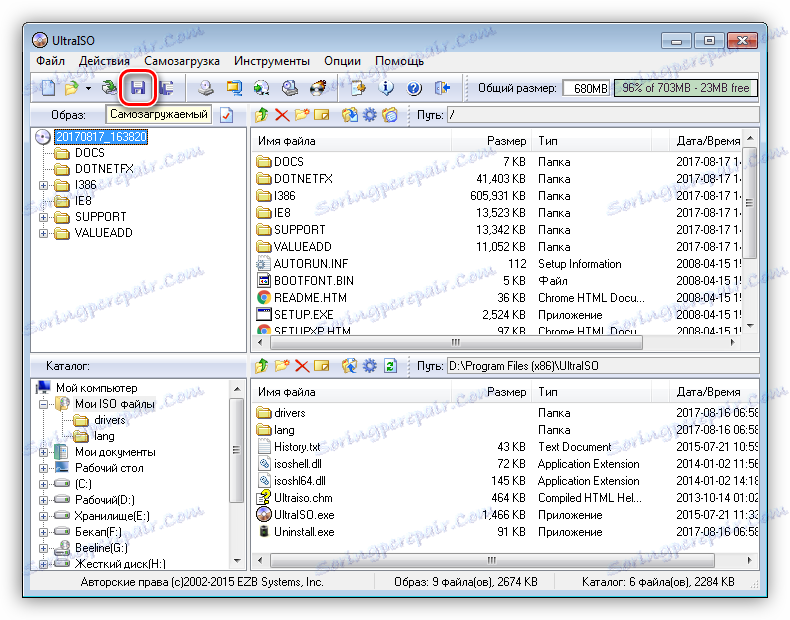Sort catalog files by Дата/Время header

[714, 392]
